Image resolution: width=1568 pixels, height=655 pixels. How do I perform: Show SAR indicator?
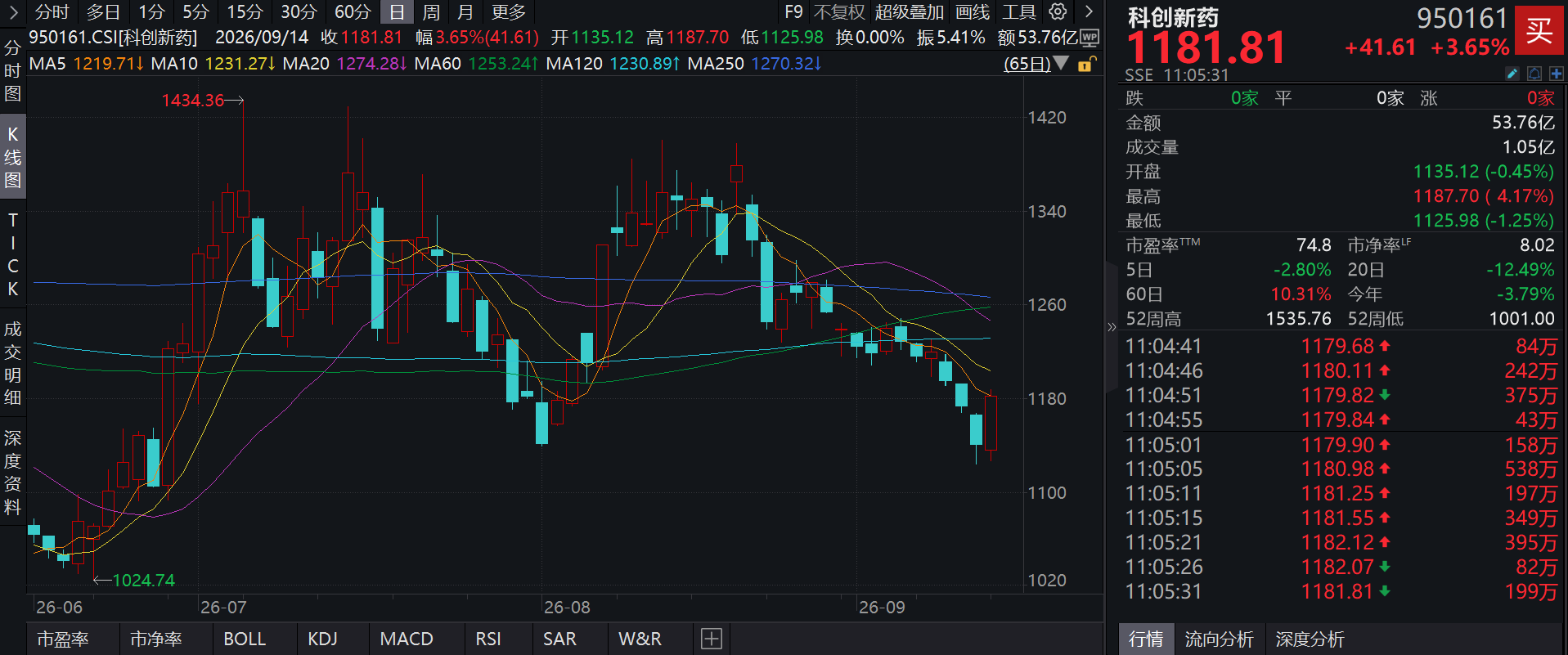(x=559, y=639)
